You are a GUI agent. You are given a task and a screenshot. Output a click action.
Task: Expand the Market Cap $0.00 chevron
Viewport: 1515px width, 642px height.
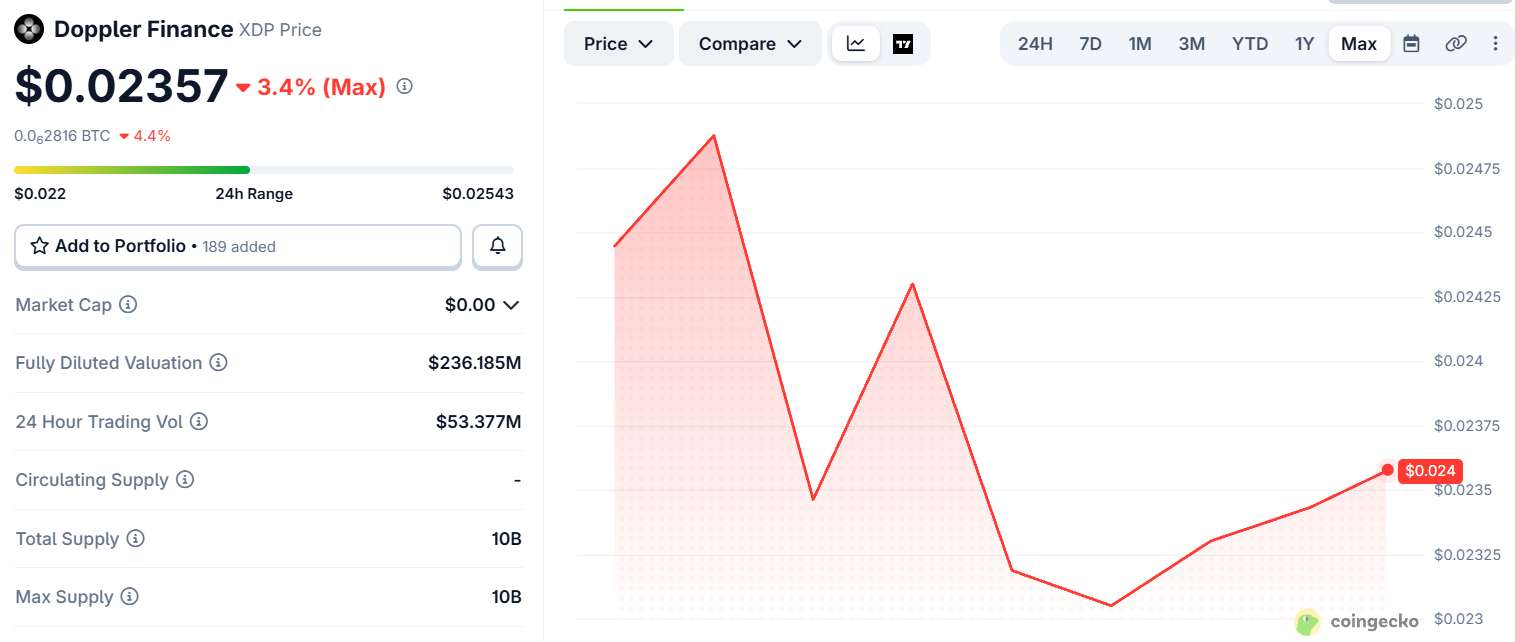(511, 305)
